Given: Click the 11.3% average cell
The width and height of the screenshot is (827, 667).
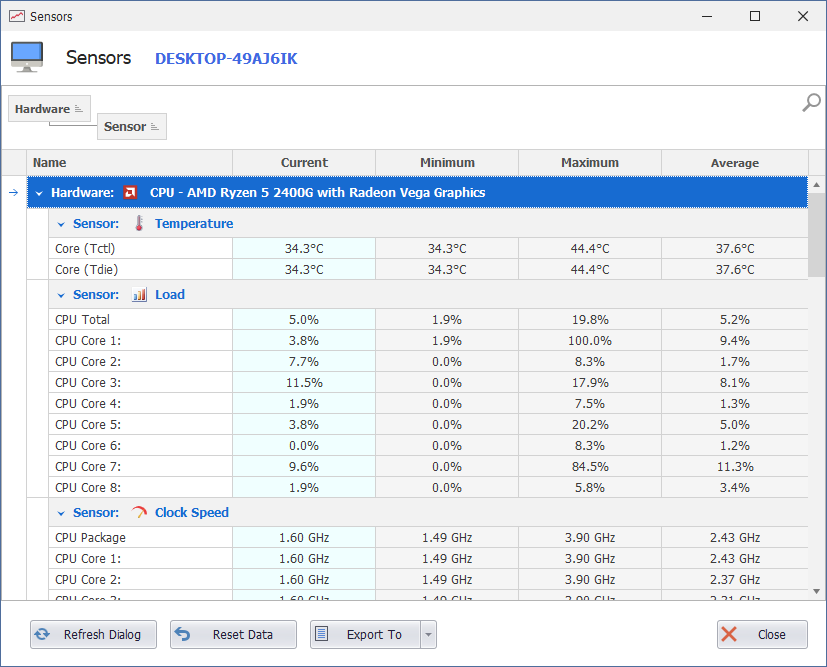Looking at the screenshot, I should point(735,467).
